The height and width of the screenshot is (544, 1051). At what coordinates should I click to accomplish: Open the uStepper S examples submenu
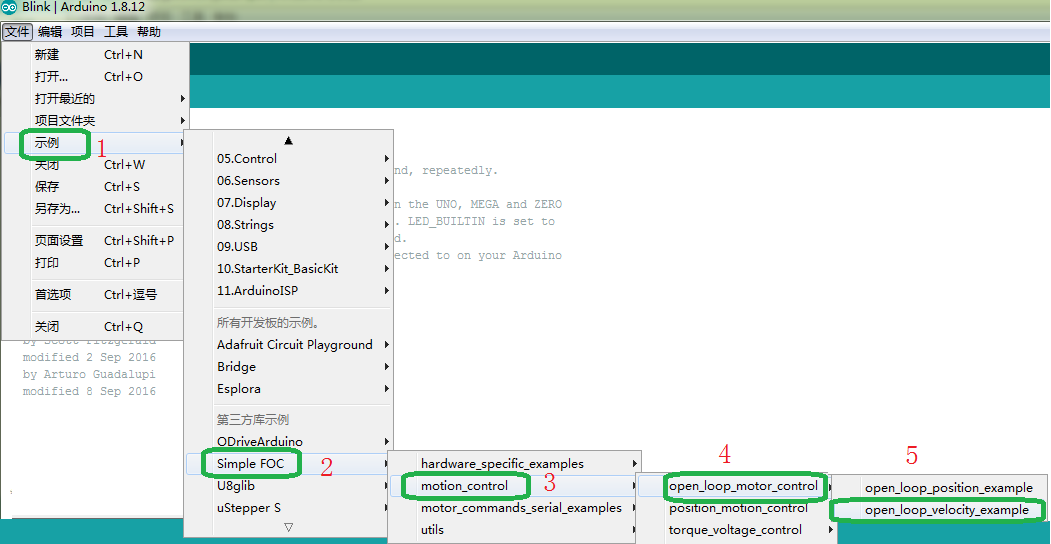click(x=289, y=508)
